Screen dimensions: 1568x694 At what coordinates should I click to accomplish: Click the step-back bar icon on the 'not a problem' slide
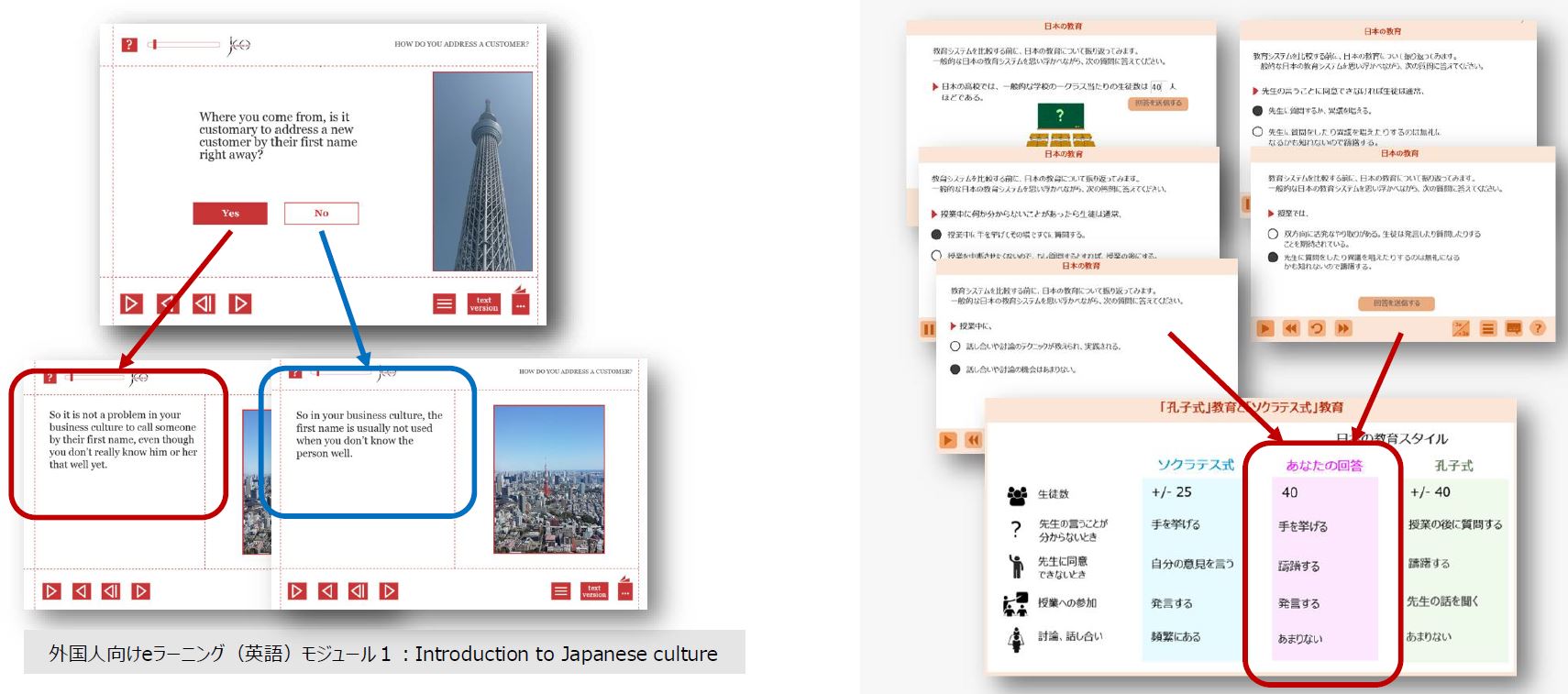(x=111, y=591)
